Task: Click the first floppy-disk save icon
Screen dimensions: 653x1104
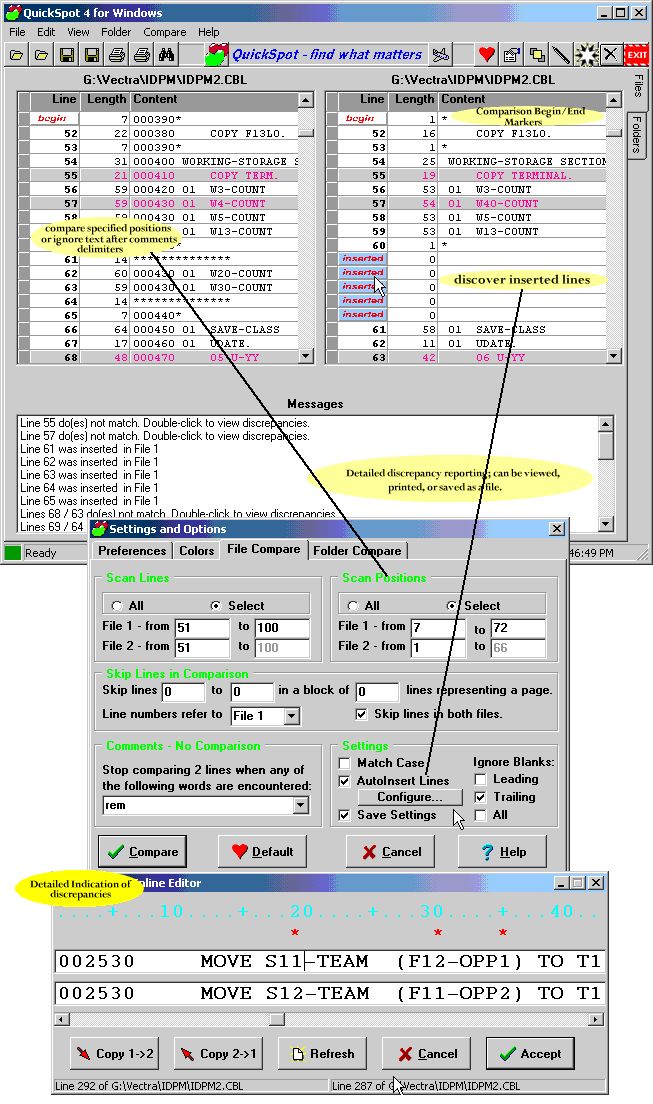Action: click(67, 55)
